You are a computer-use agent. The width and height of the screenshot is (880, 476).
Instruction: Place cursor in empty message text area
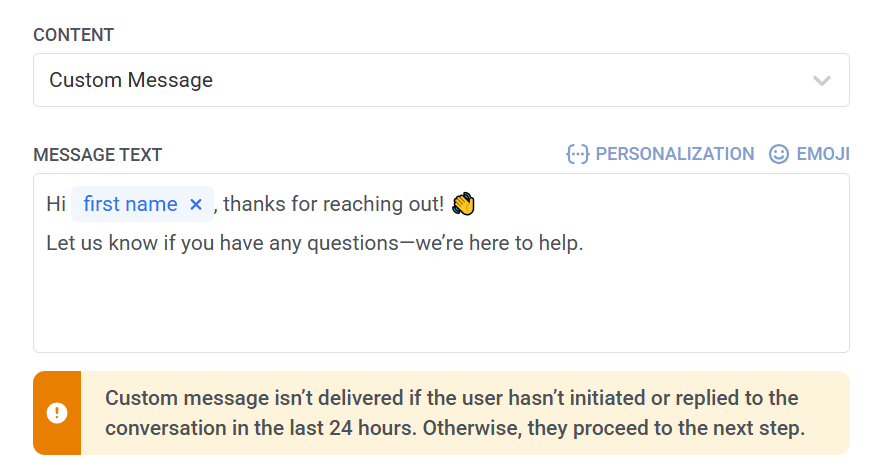pyautogui.click(x=440, y=305)
